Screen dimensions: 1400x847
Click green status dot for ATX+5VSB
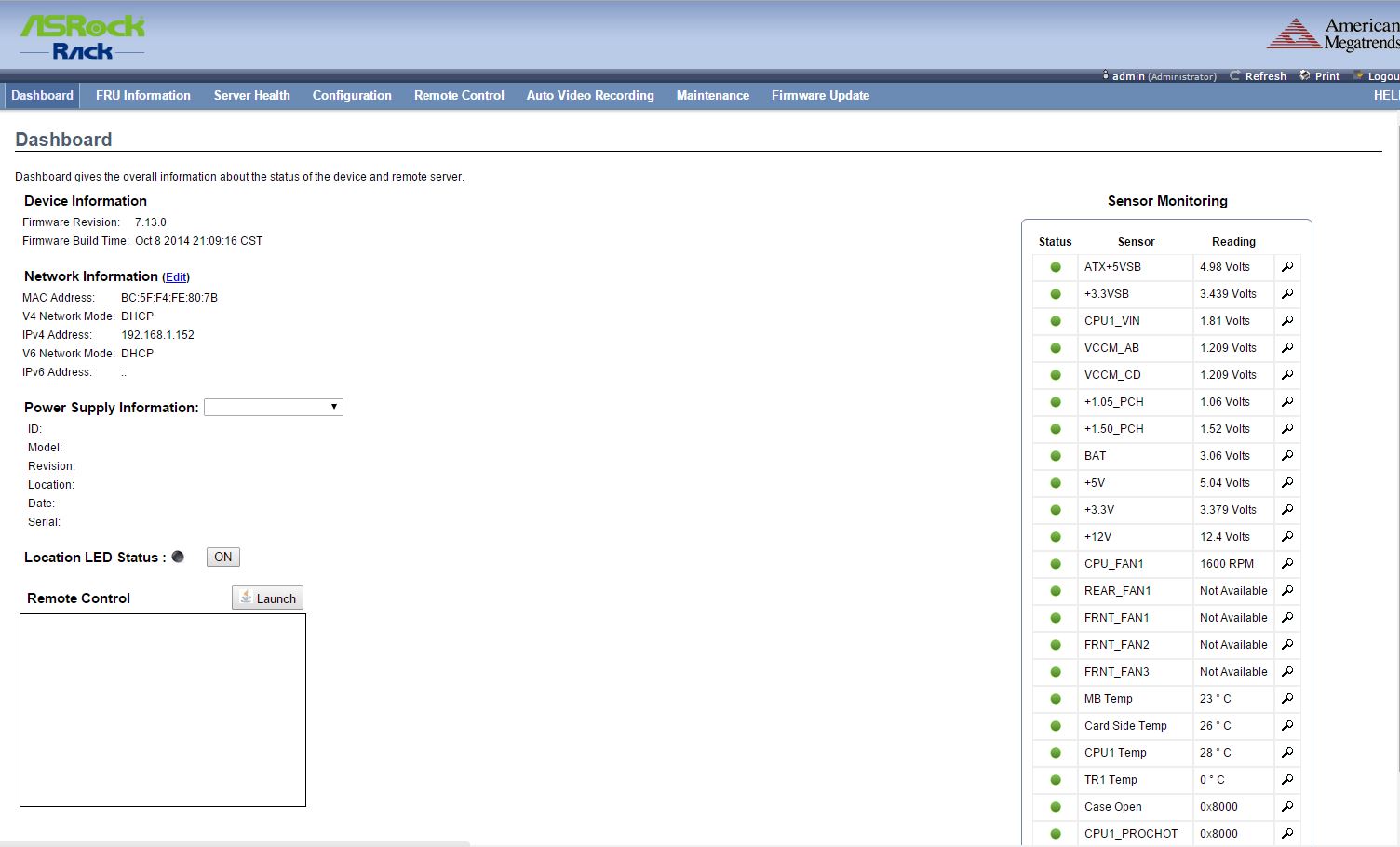click(1056, 267)
